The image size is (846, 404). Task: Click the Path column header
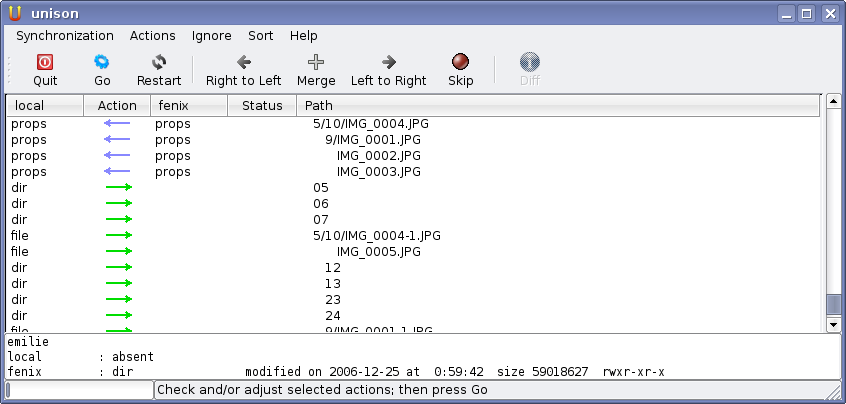[558, 106]
